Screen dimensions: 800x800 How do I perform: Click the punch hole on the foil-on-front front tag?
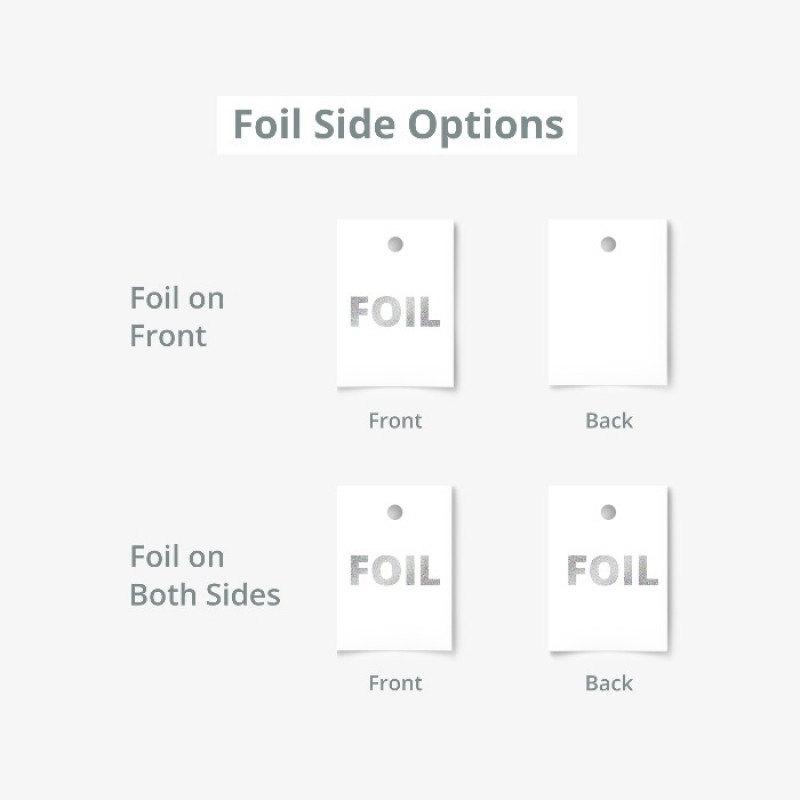click(395, 244)
